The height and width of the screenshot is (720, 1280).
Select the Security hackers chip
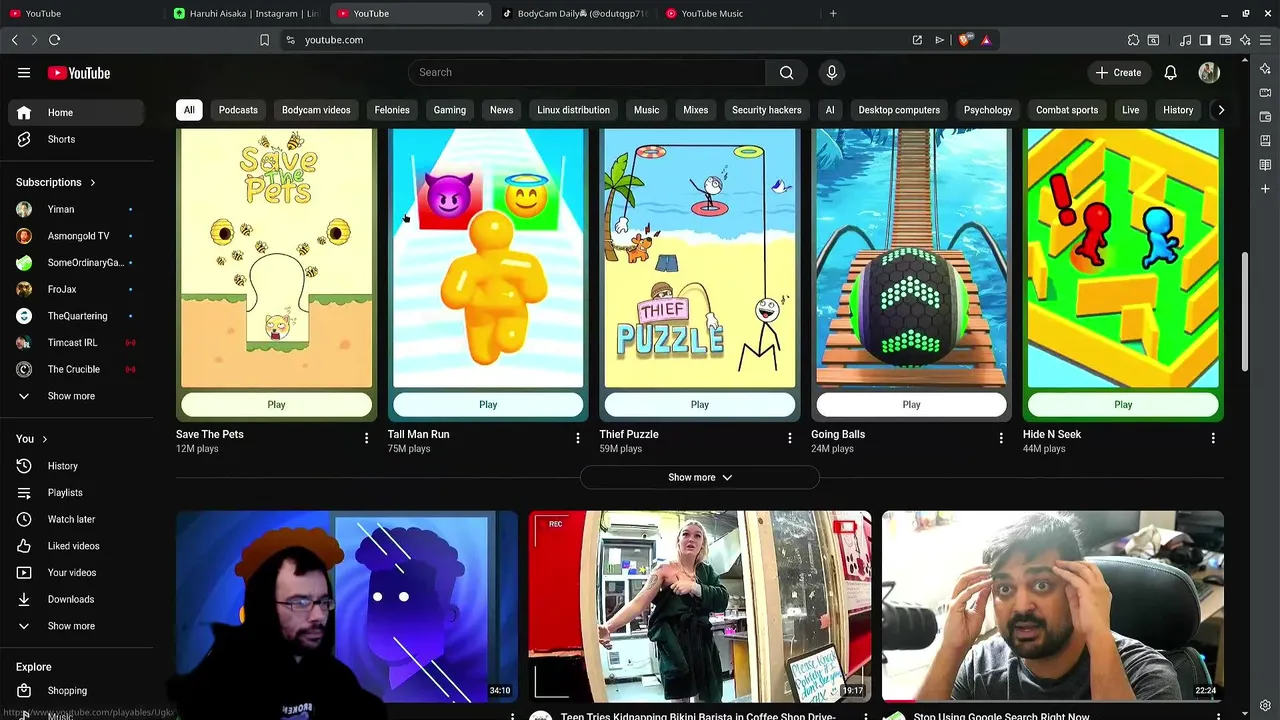[766, 110]
